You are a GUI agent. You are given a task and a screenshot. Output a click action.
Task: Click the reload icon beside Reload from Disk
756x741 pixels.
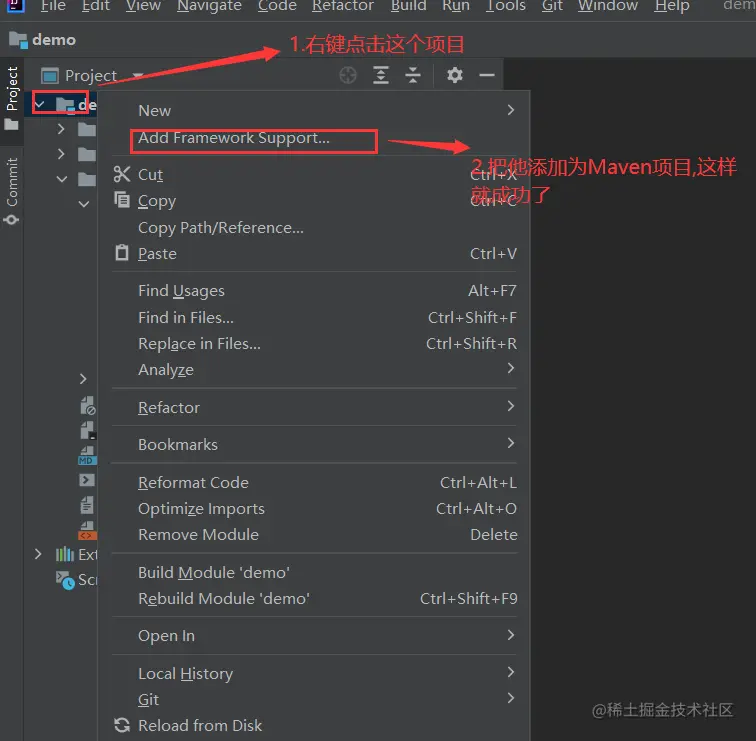tap(122, 725)
